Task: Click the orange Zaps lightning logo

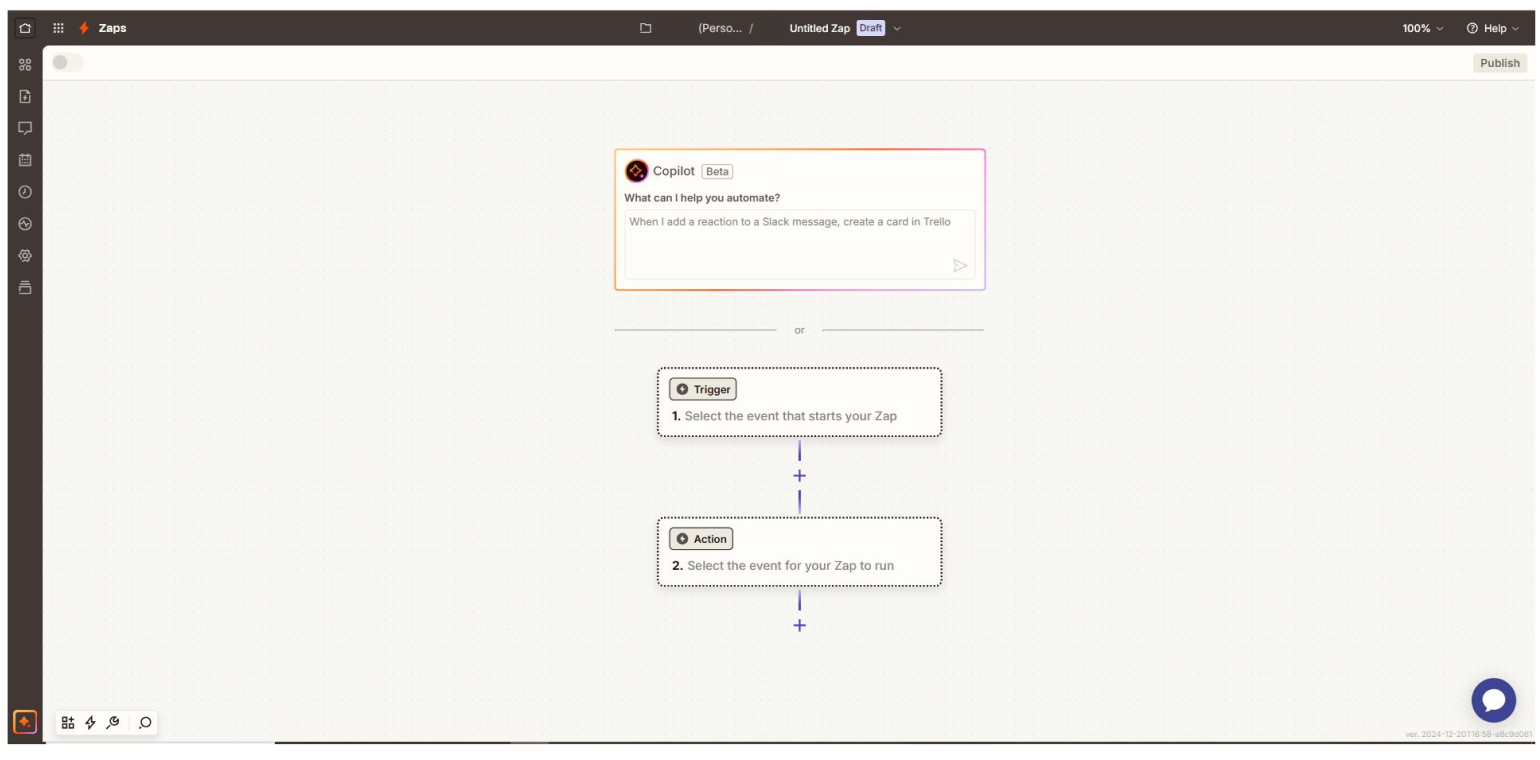Action: [84, 28]
